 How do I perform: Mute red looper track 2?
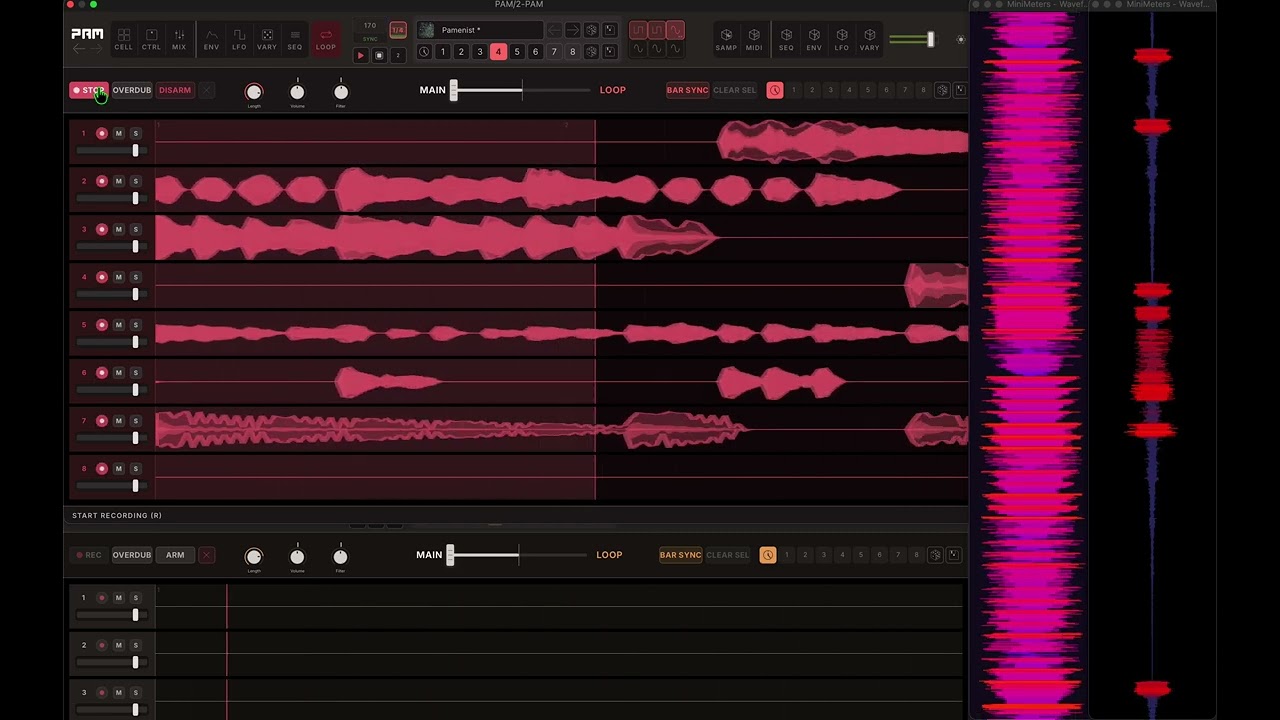pos(118,181)
